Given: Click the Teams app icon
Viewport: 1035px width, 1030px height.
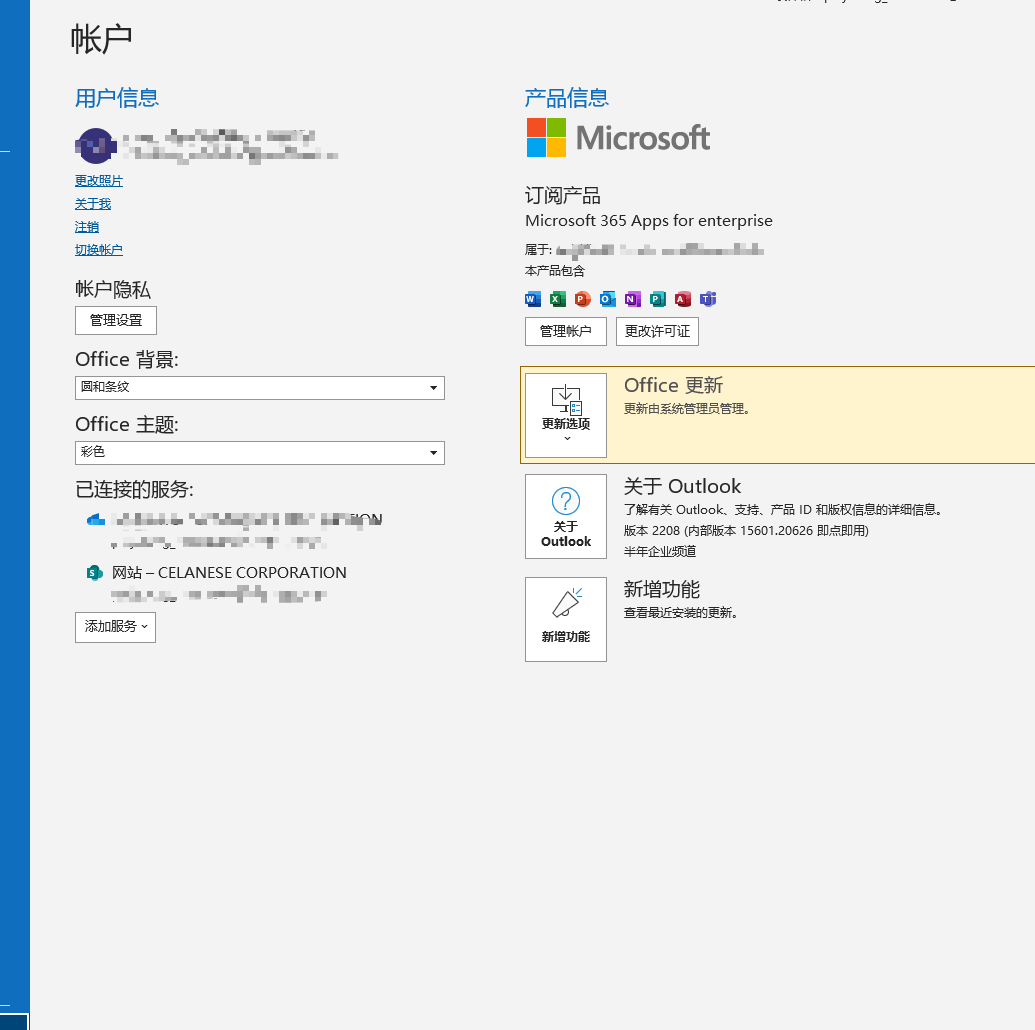Looking at the screenshot, I should (x=708, y=299).
